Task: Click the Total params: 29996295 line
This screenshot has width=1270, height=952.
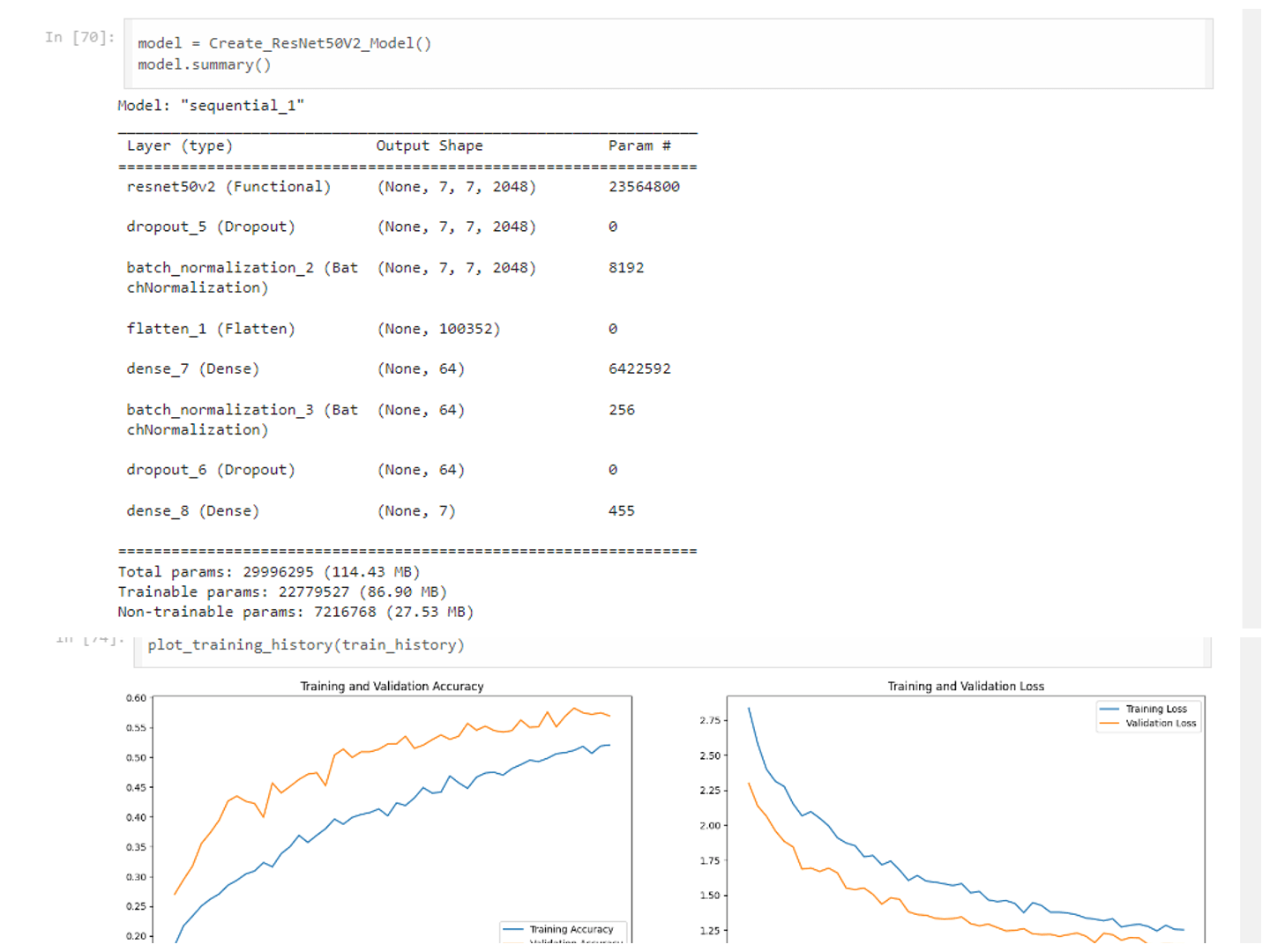Action: coord(269,571)
